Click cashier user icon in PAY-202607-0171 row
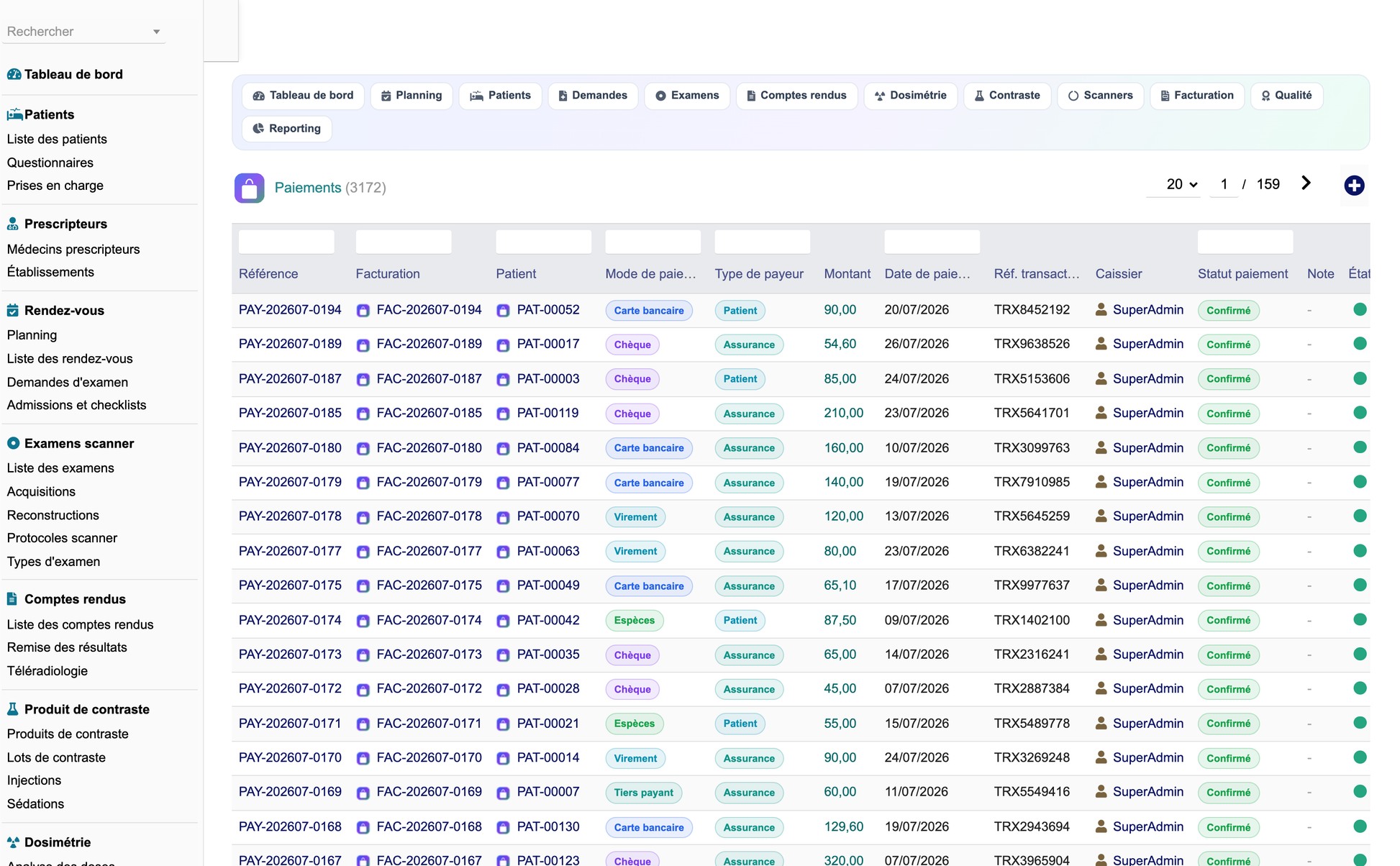1400x866 pixels. coord(1101,724)
